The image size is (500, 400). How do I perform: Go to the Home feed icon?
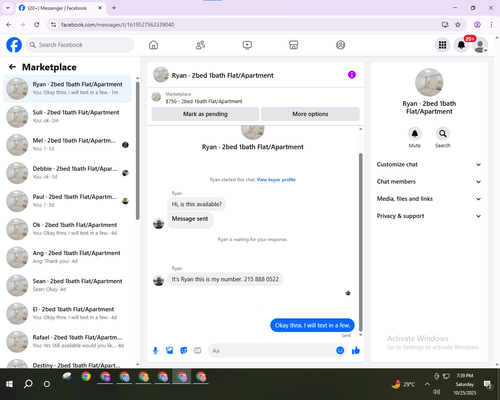(153, 45)
